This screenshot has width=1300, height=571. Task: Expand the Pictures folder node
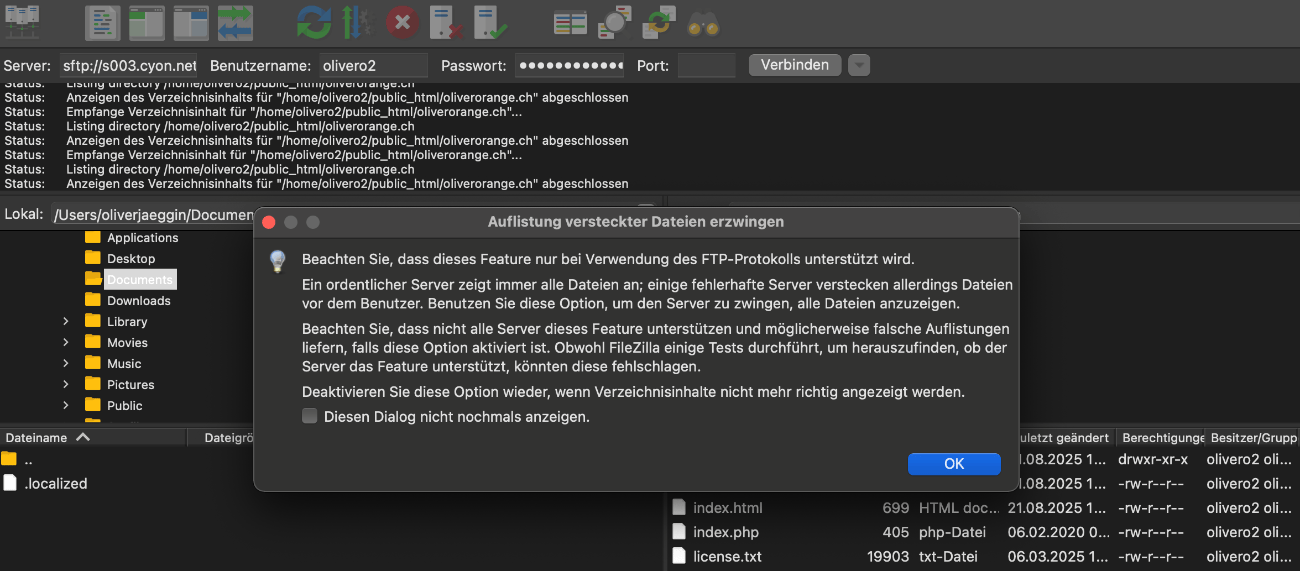point(66,384)
